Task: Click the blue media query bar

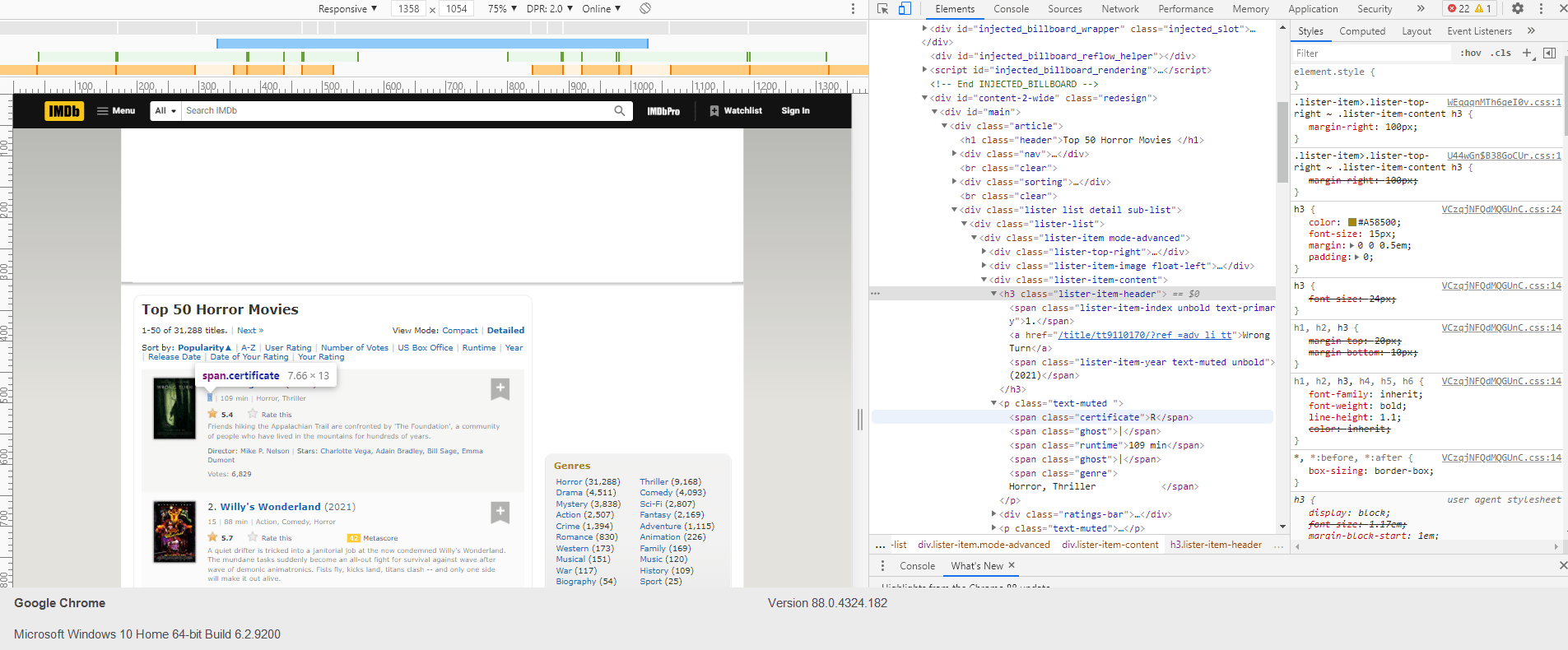Action: pyautogui.click(x=432, y=44)
